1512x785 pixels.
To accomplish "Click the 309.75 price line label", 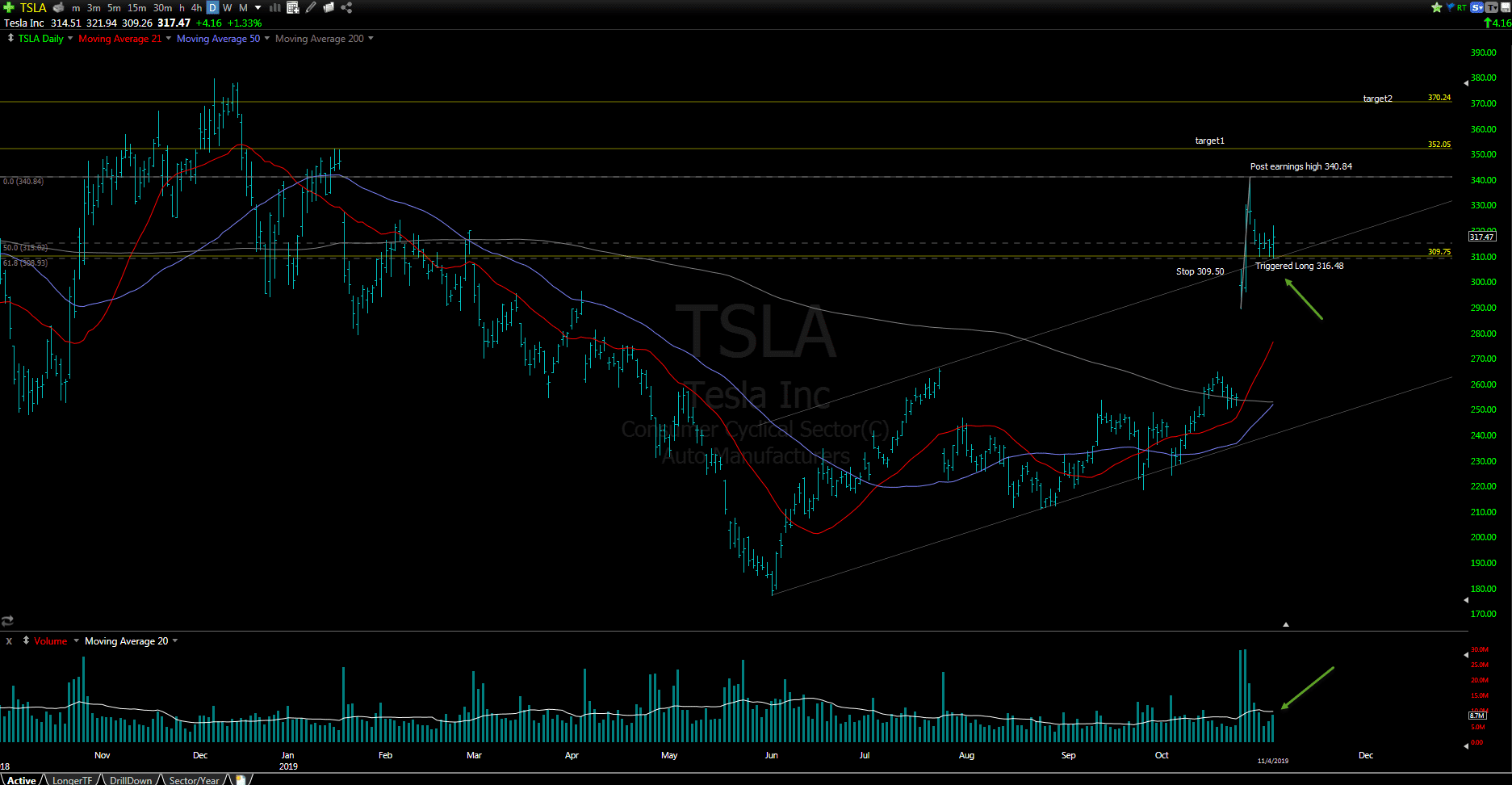I will (x=1439, y=252).
